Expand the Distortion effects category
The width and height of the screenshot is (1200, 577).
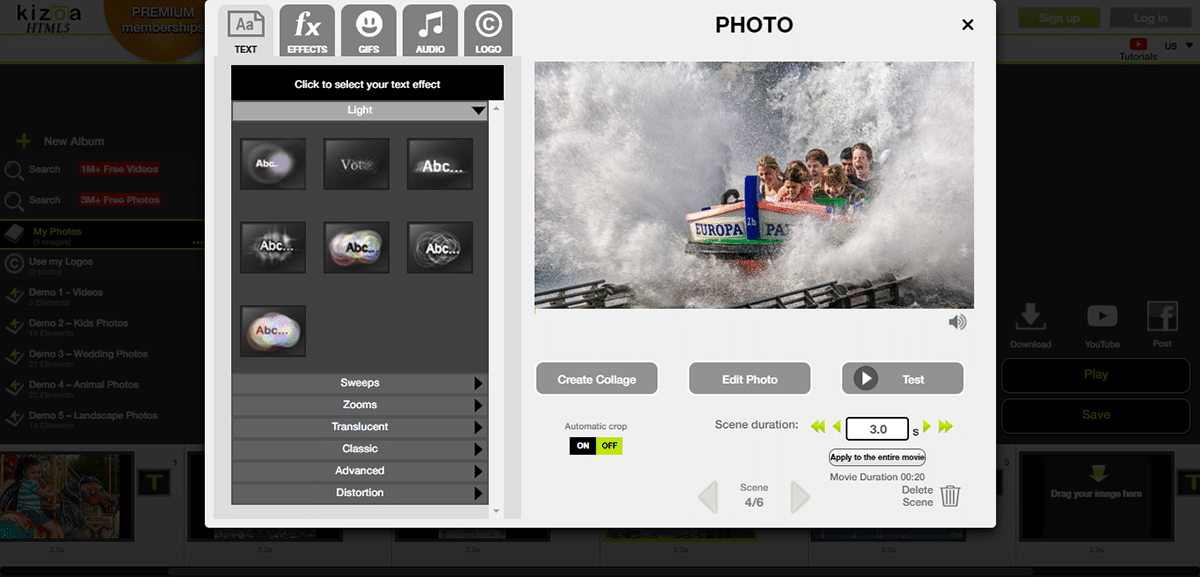(x=360, y=493)
